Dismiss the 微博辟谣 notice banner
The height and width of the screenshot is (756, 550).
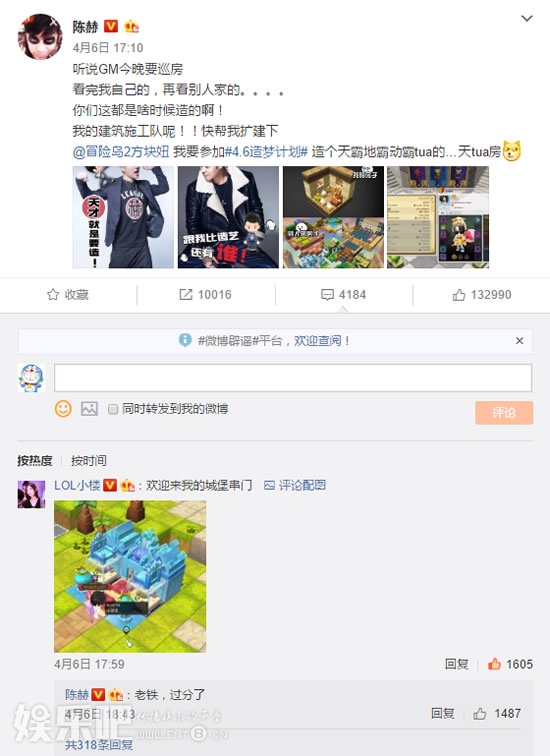[x=519, y=341]
